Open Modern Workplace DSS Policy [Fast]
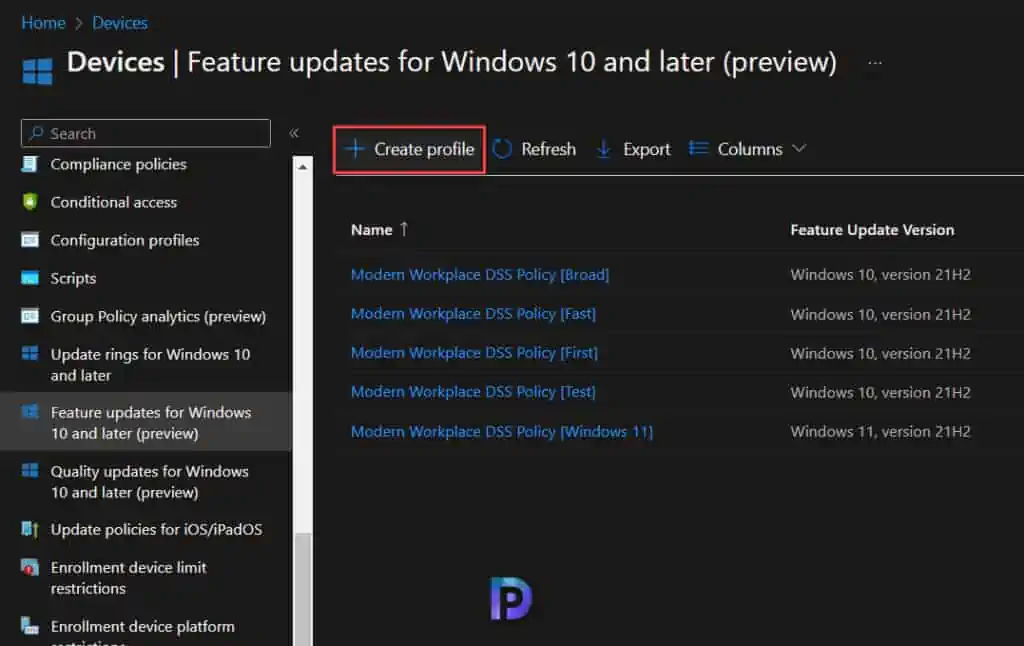Image resolution: width=1024 pixels, height=646 pixels. click(473, 314)
